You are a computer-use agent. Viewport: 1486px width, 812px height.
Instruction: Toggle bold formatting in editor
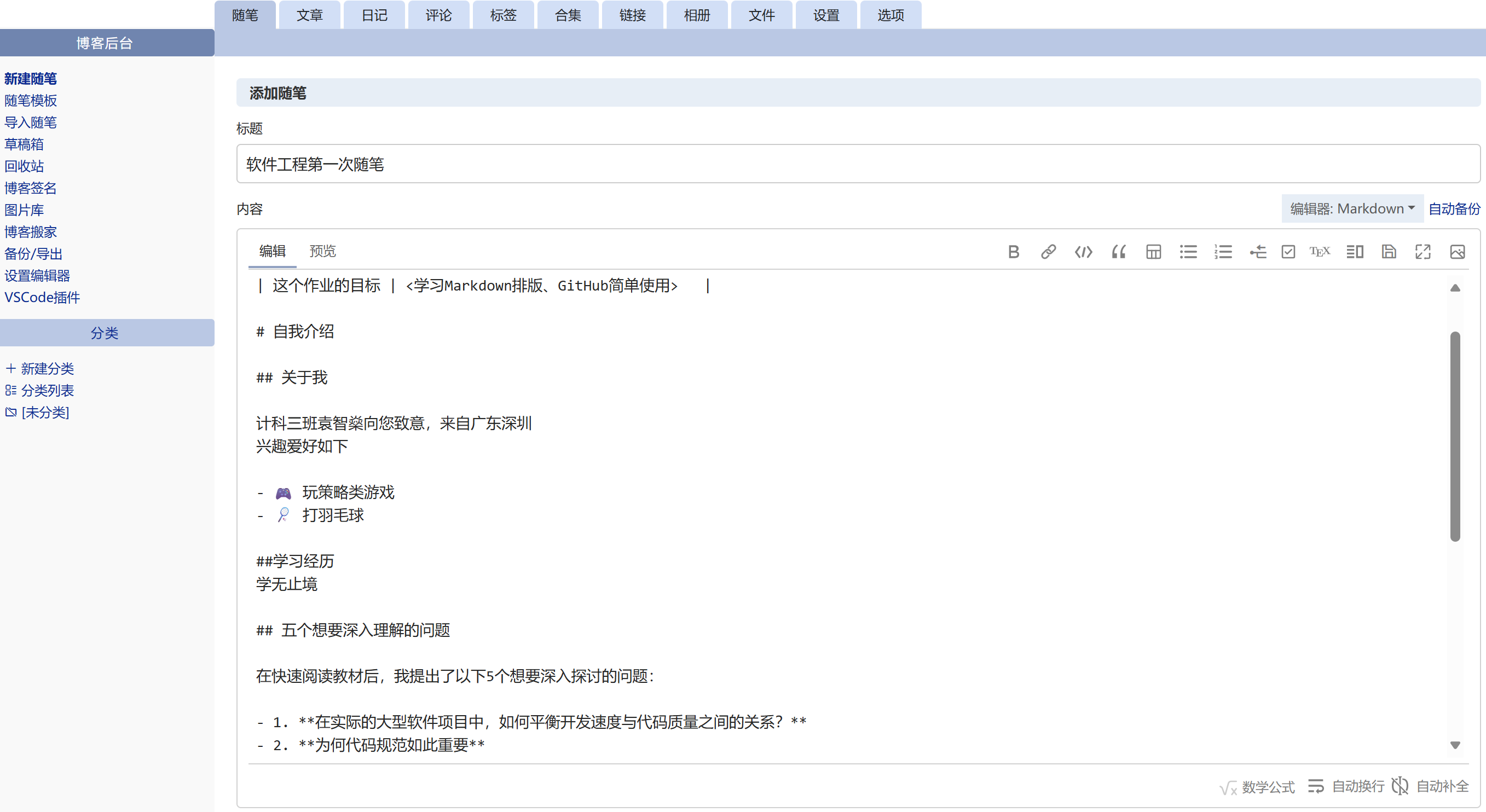(1014, 252)
